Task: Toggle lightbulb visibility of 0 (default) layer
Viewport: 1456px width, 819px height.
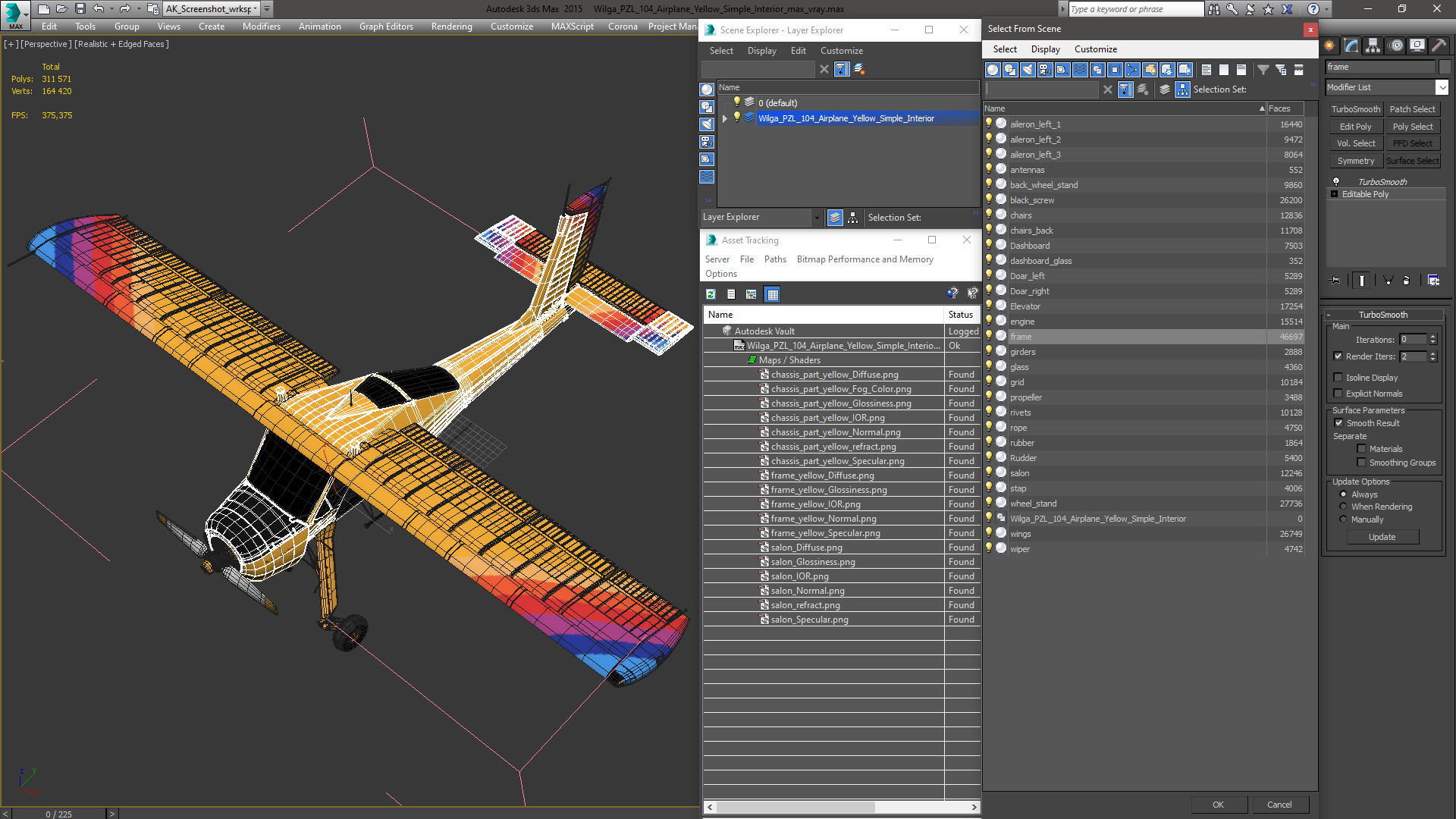Action: (736, 102)
